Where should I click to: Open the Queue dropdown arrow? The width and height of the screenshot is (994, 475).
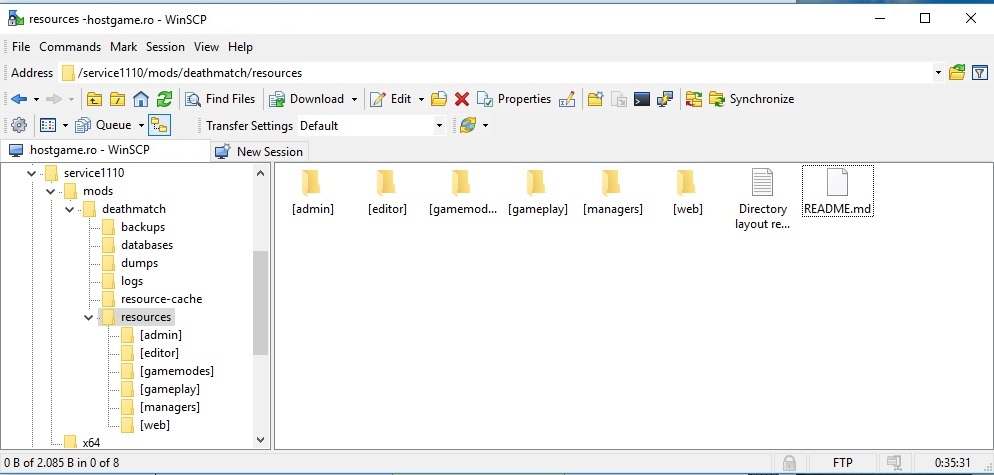click(x=141, y=126)
